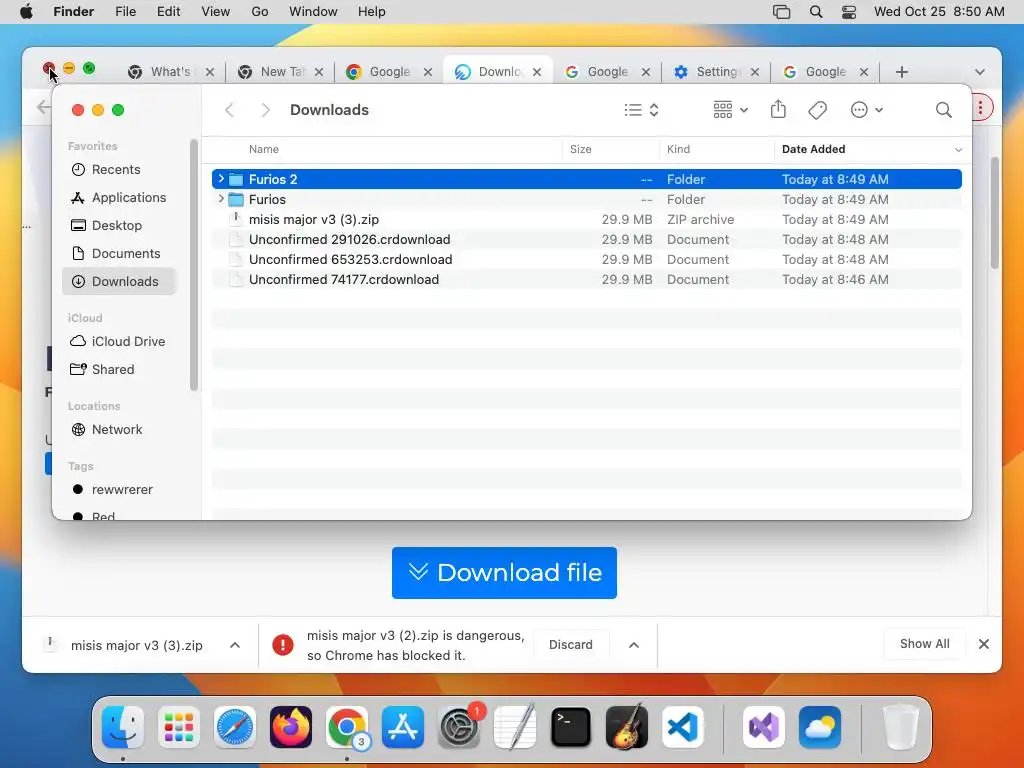The image size is (1024, 768).
Task: Toggle Date Added sort order chevron
Action: click(x=958, y=150)
